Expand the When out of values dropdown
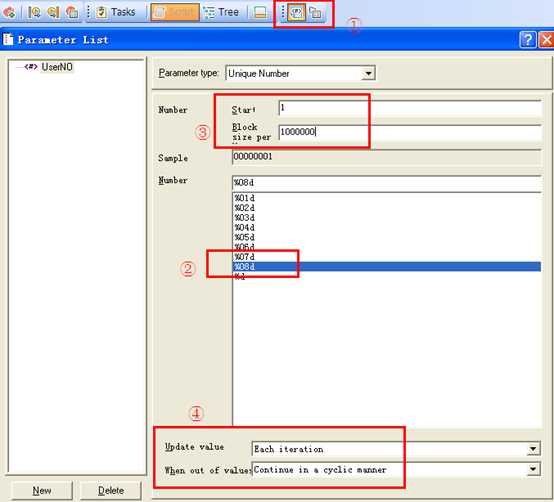Image resolution: width=554 pixels, height=502 pixels. coord(396,469)
